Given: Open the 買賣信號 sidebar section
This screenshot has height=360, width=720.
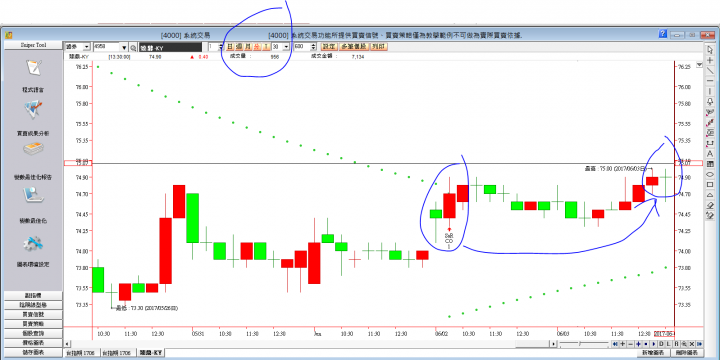Looking at the screenshot, I should pyautogui.click(x=33, y=314).
